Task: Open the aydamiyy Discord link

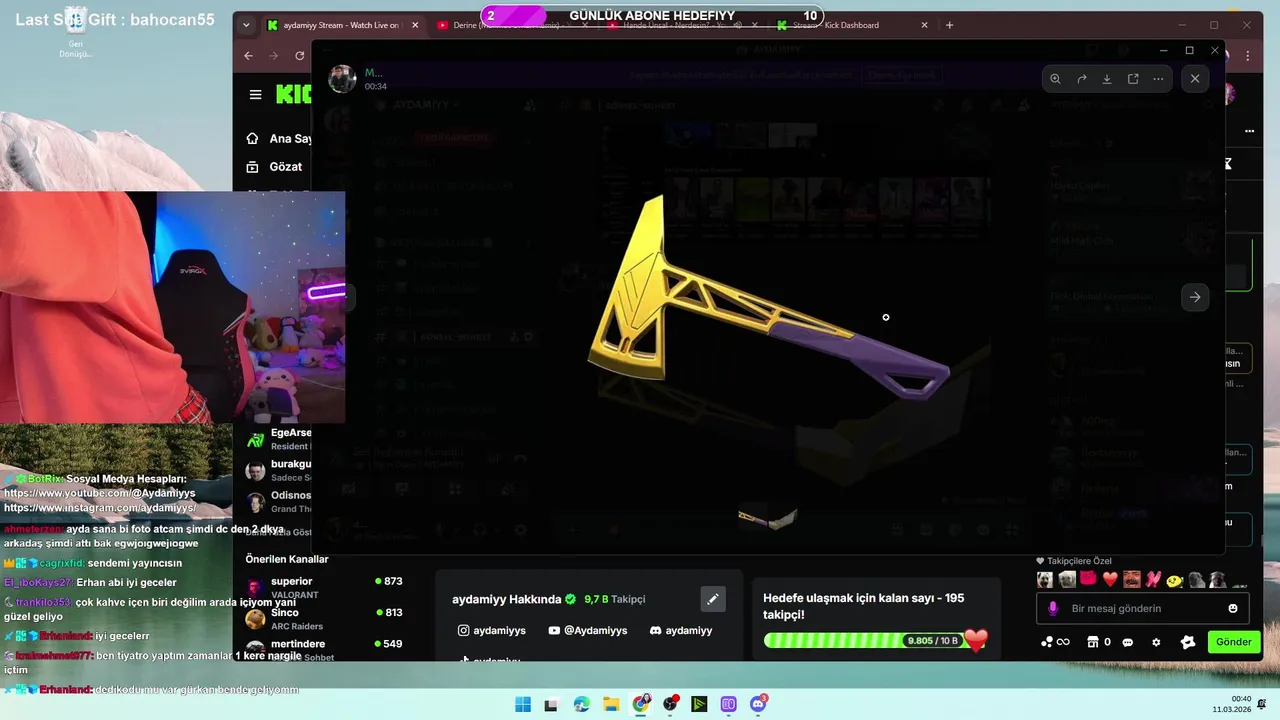Action: 681,631
